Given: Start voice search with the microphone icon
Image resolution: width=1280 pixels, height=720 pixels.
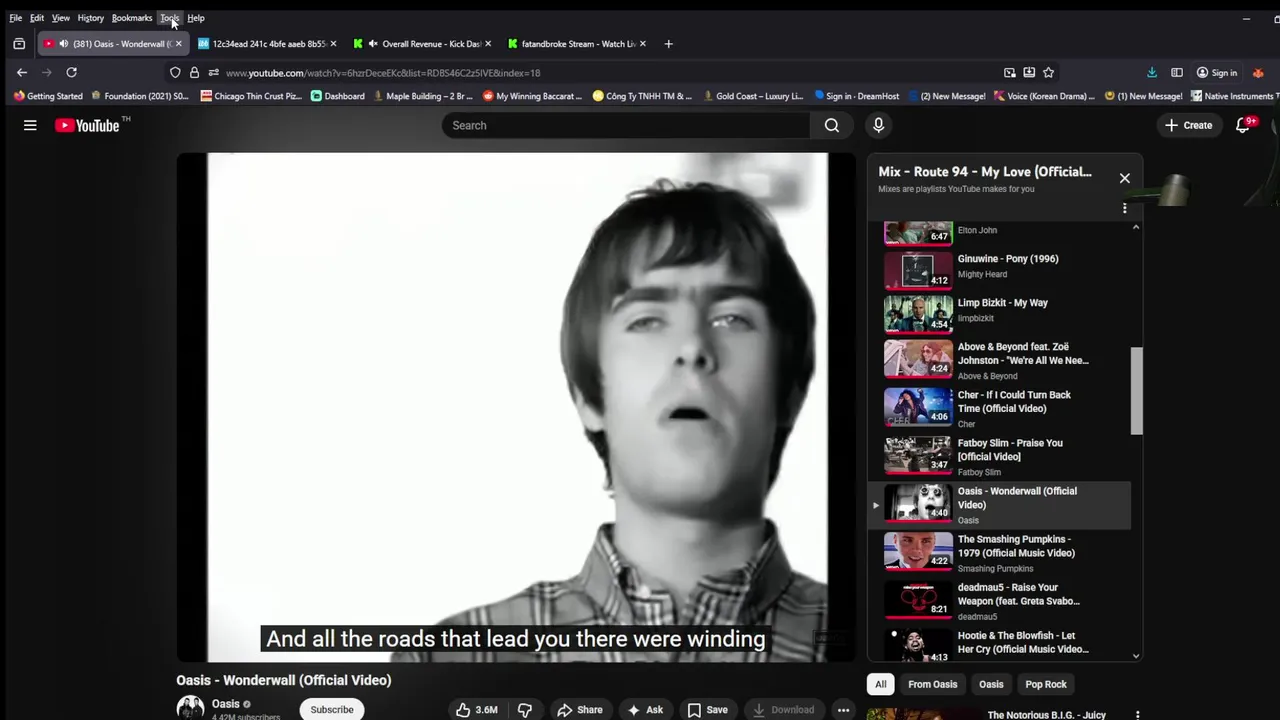Looking at the screenshot, I should pyautogui.click(x=878, y=125).
